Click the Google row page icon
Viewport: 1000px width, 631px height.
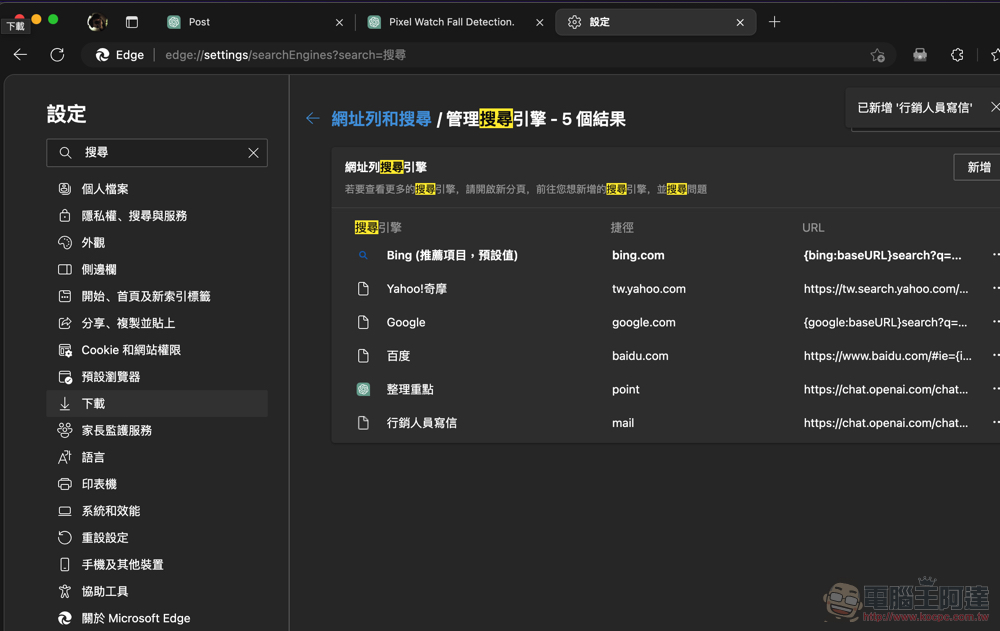363,322
